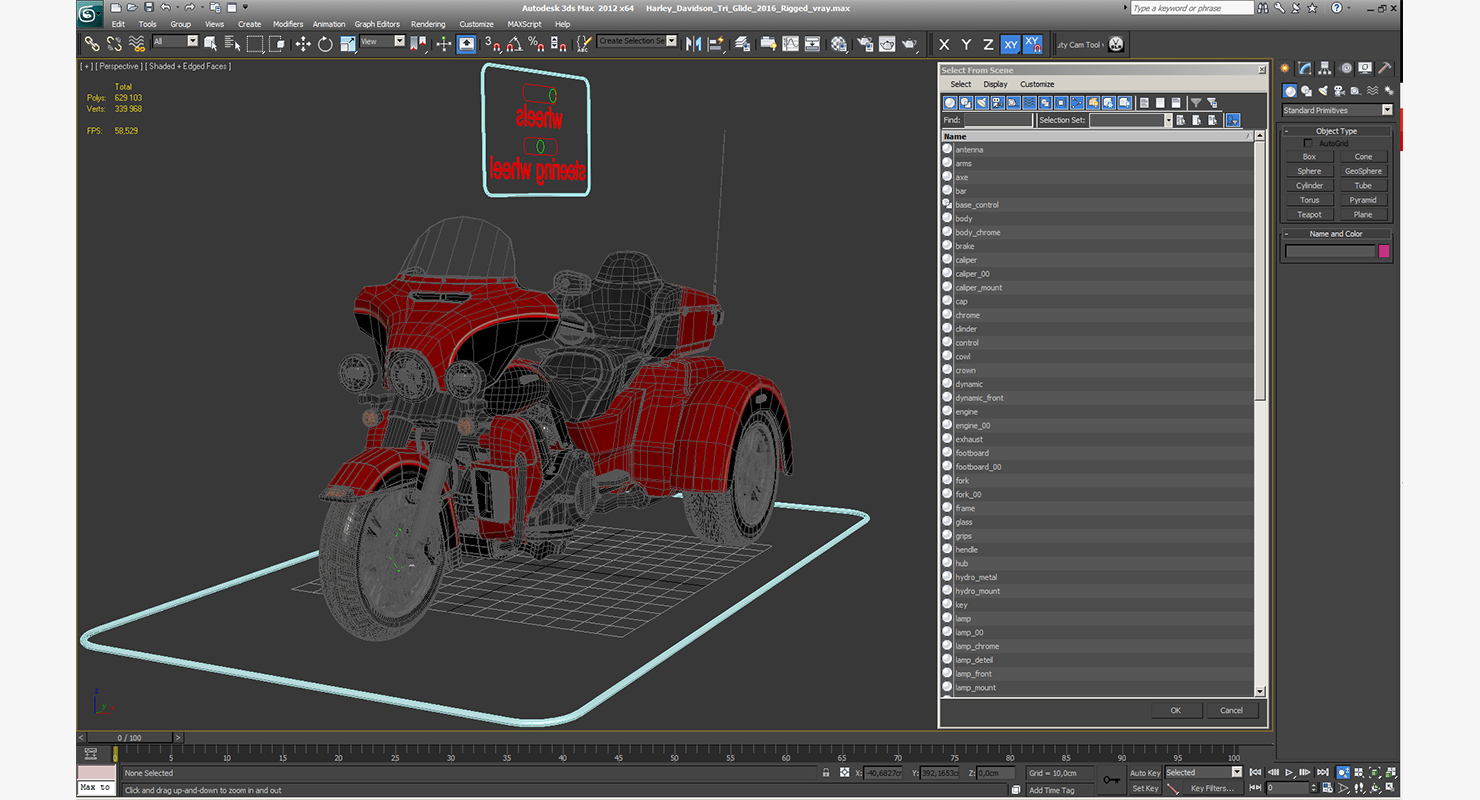Open the Modify command panel tab

coord(1305,68)
